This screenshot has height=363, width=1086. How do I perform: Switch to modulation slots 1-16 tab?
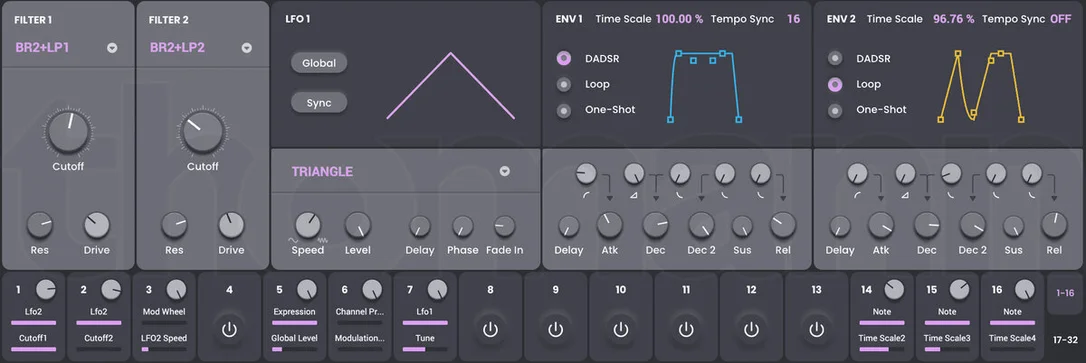[1065, 293]
